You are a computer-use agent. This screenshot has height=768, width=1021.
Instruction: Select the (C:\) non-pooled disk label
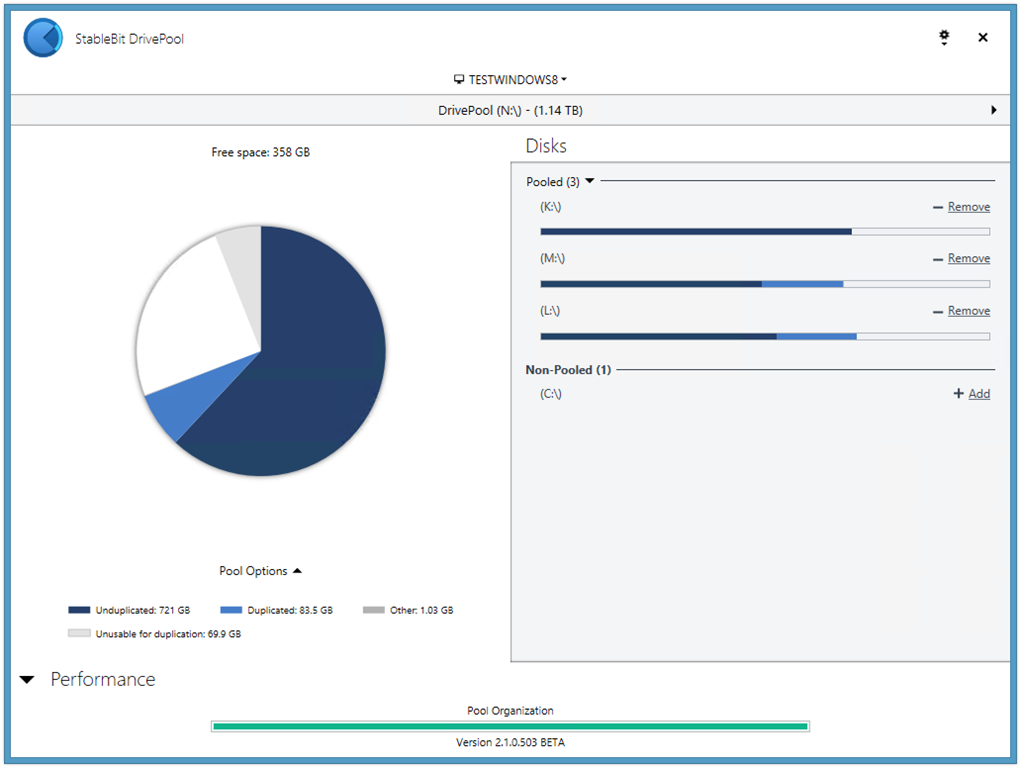(x=550, y=393)
